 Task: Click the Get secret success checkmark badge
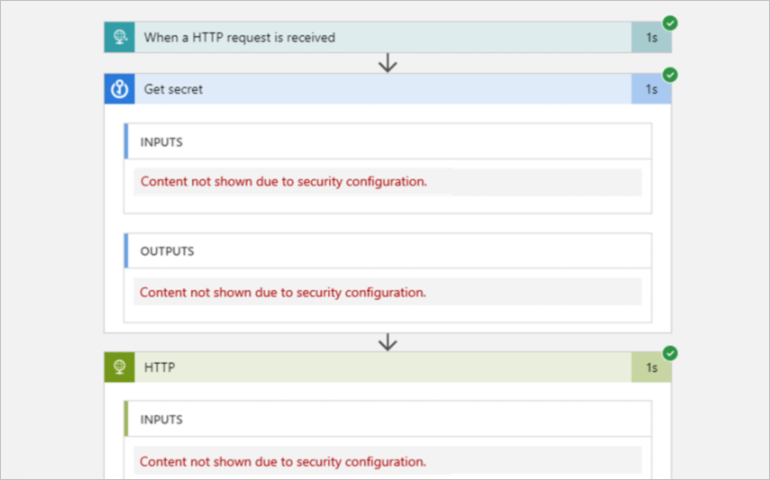click(670, 74)
